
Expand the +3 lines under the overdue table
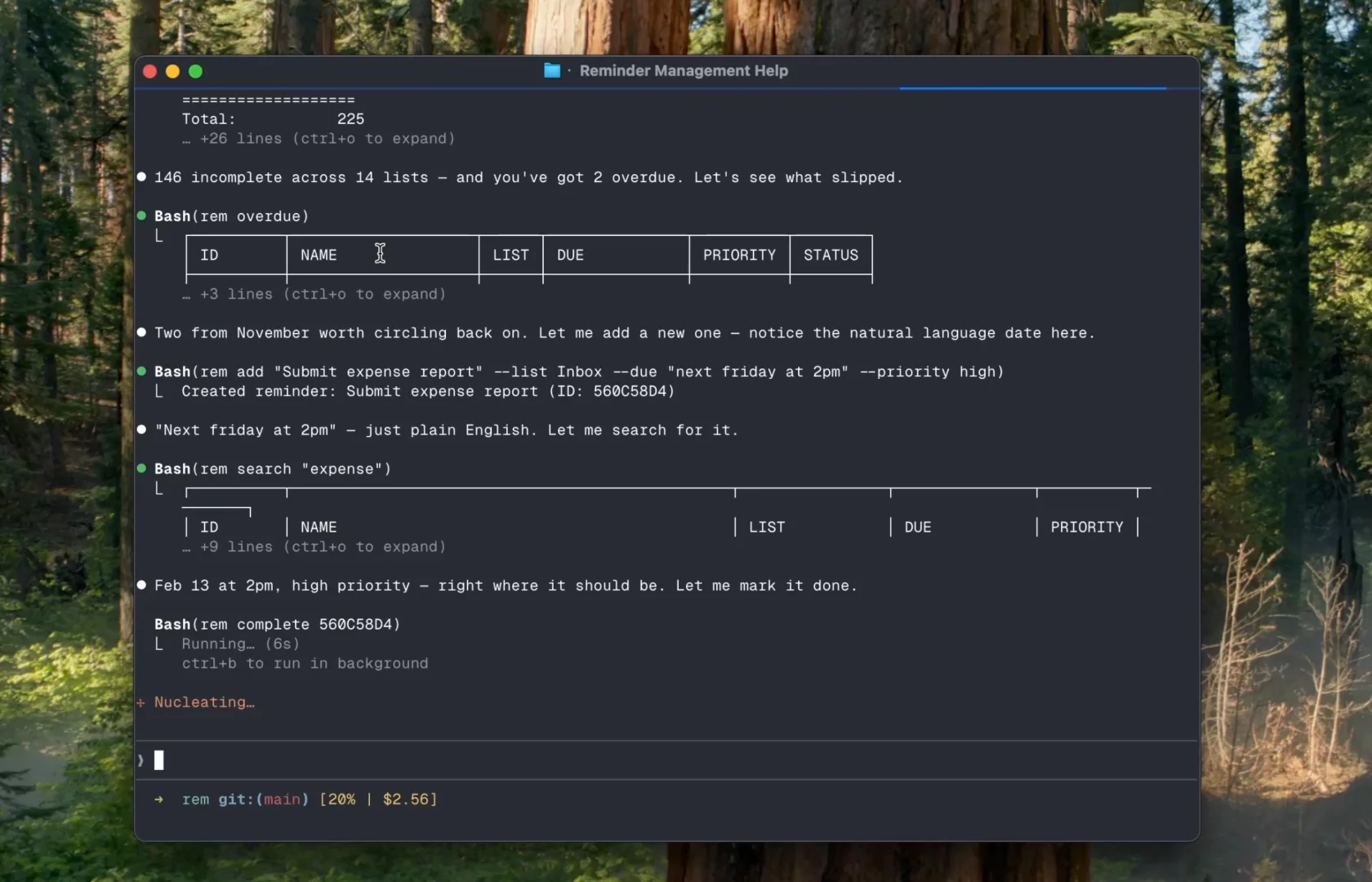click(x=314, y=294)
